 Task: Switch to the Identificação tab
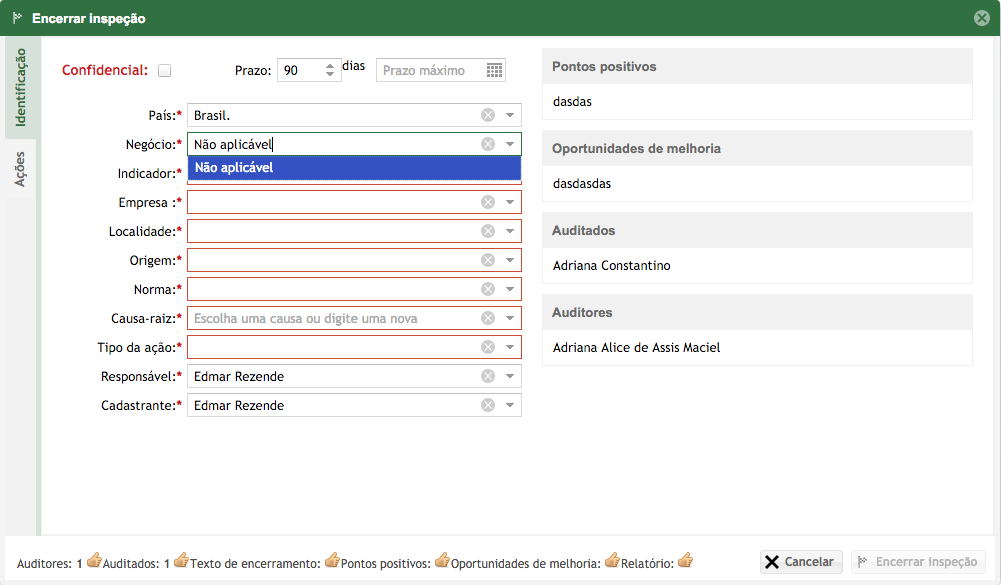[20, 87]
